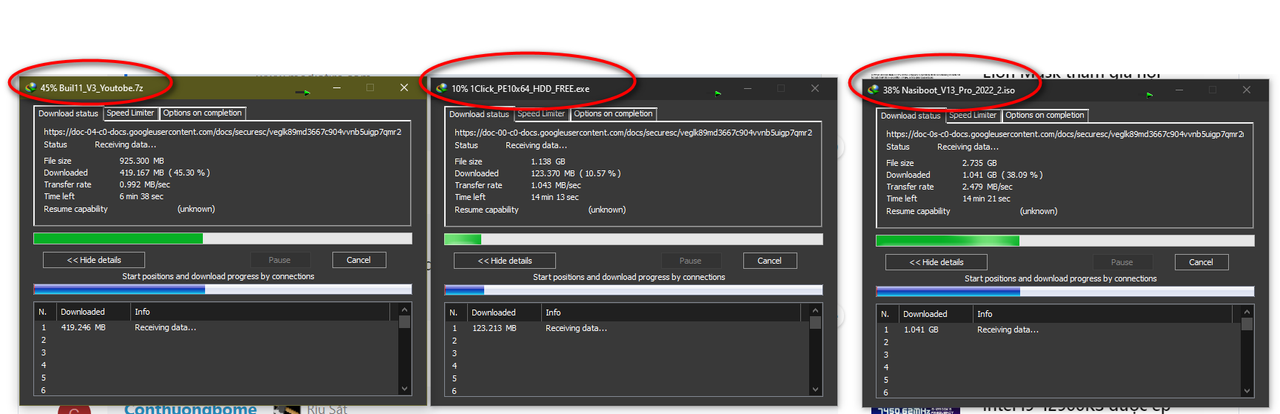The height and width of the screenshot is (414, 1280).
Task: Open Speed Limiter tab in Nasiboot_V13_Pro window
Action: 974,115
